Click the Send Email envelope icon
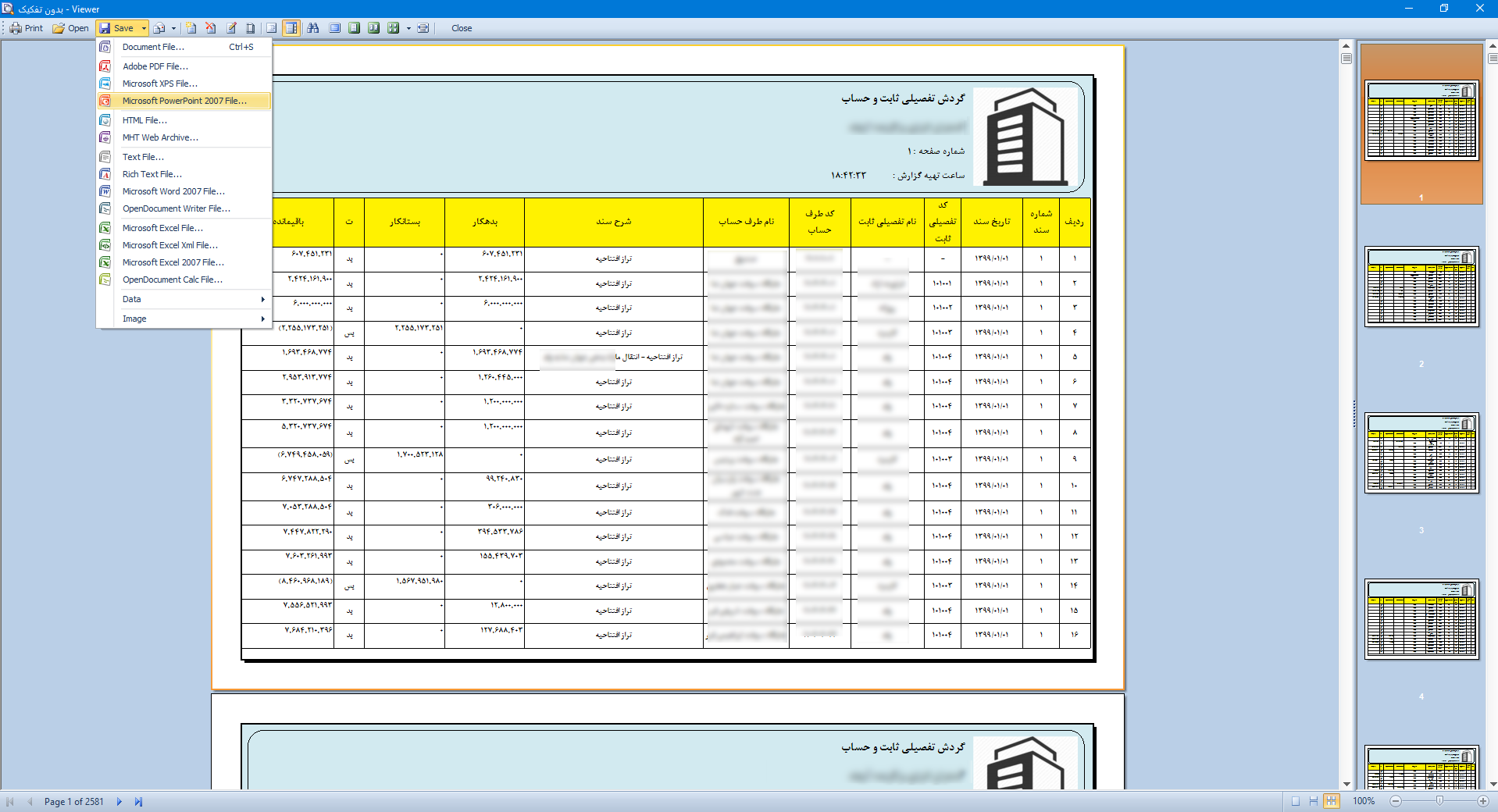Screen dimensions: 1498x812 [x=159, y=28]
